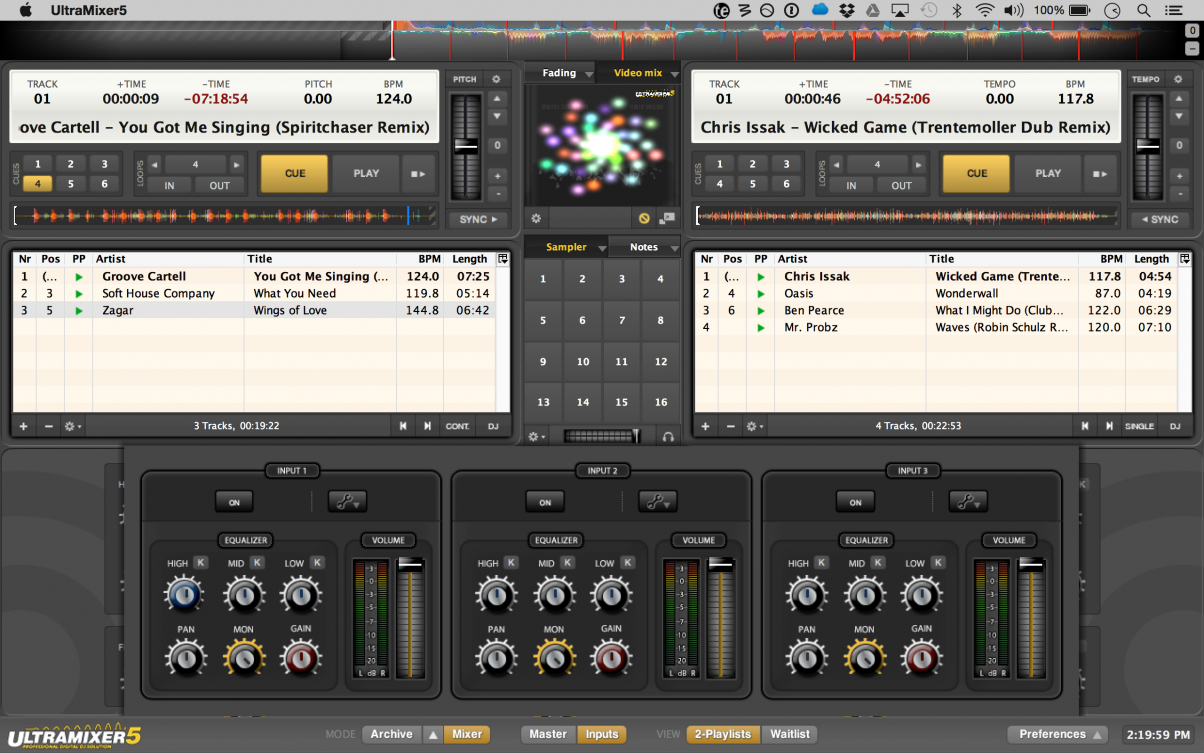This screenshot has height=753, width=1204.
Task: Open Input 2 wrench settings dropdown
Action: (x=657, y=502)
